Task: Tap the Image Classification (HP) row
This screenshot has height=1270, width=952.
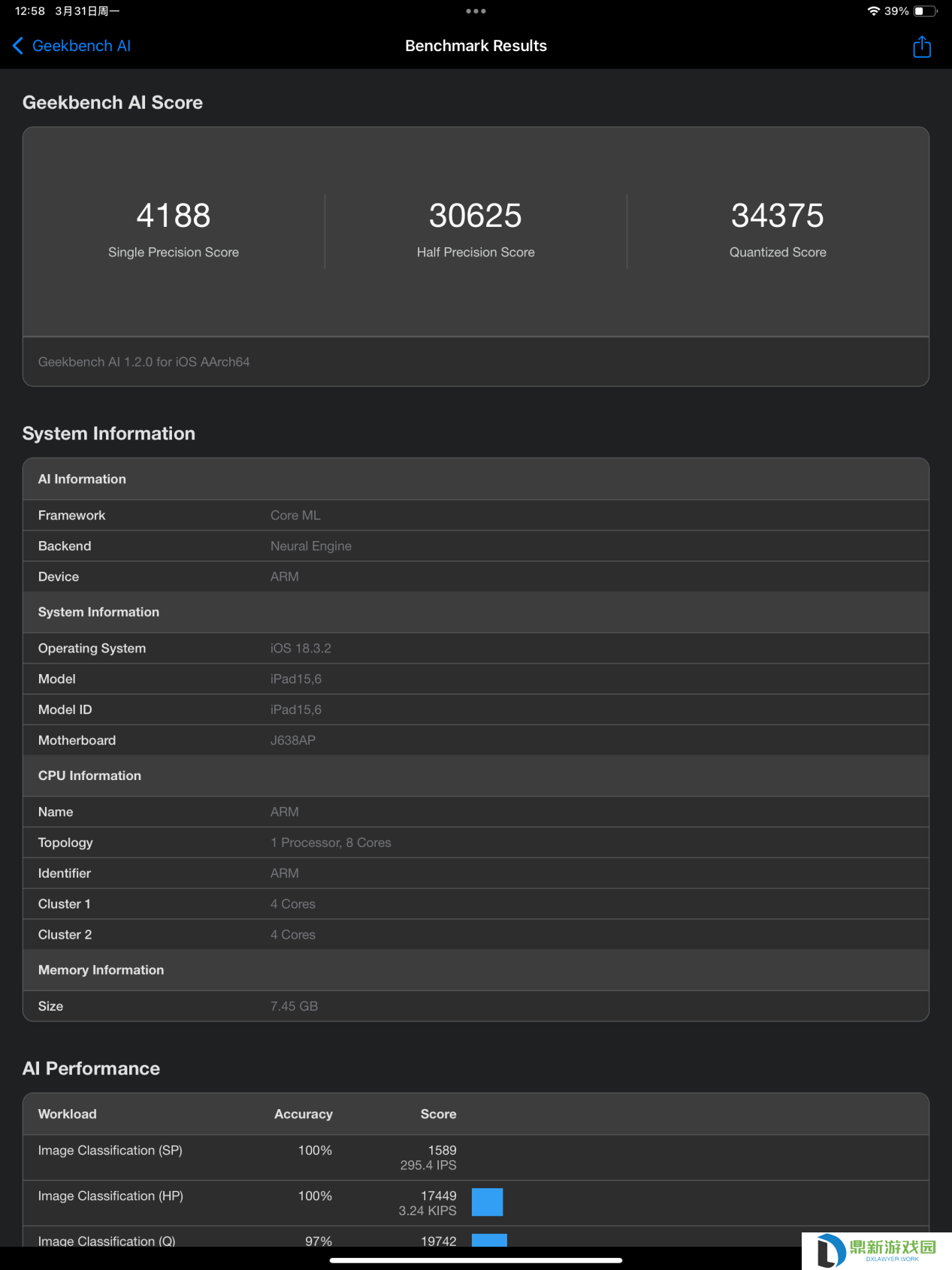Action: click(x=476, y=1204)
